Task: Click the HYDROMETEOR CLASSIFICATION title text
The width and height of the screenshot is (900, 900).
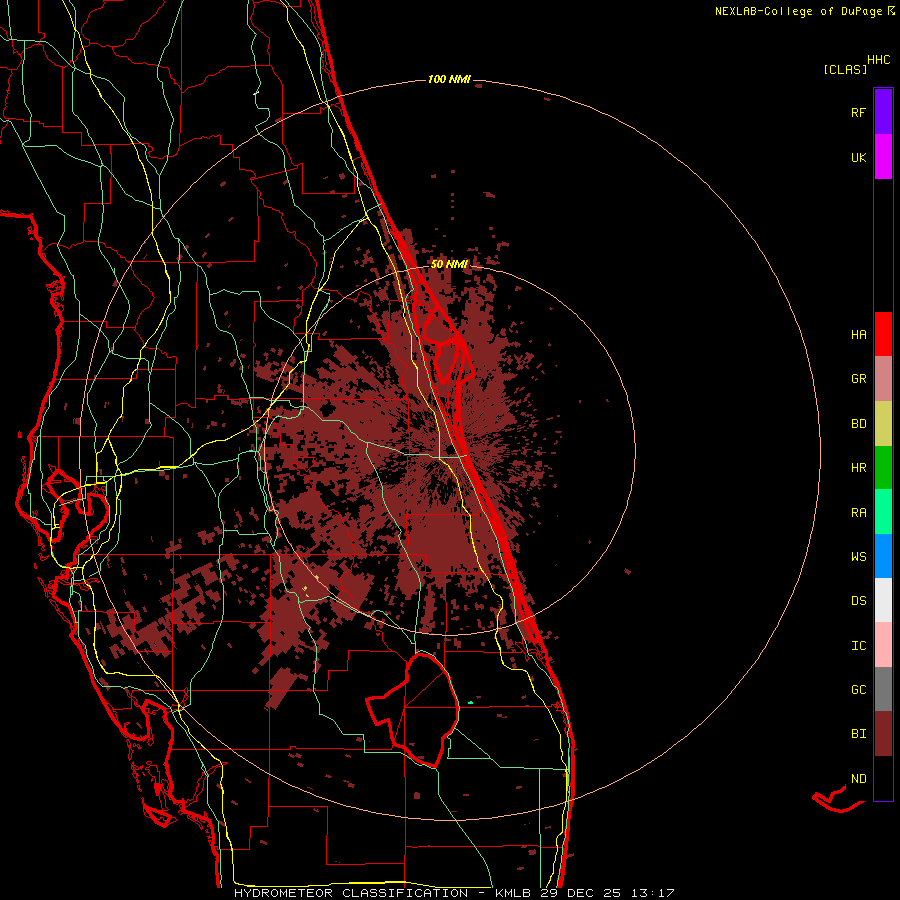Action: [351, 893]
